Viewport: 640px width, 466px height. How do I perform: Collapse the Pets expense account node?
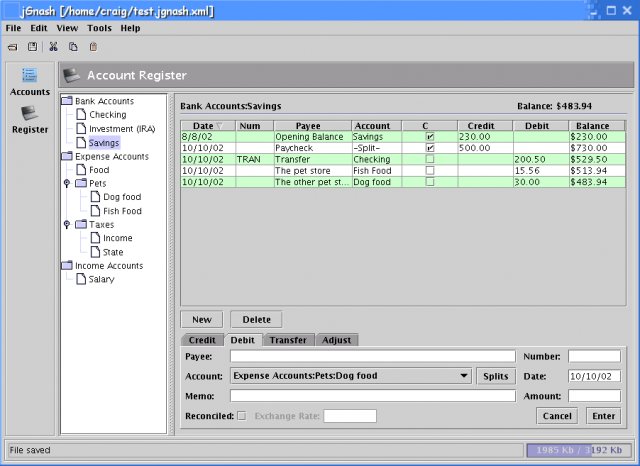pyautogui.click(x=67, y=184)
